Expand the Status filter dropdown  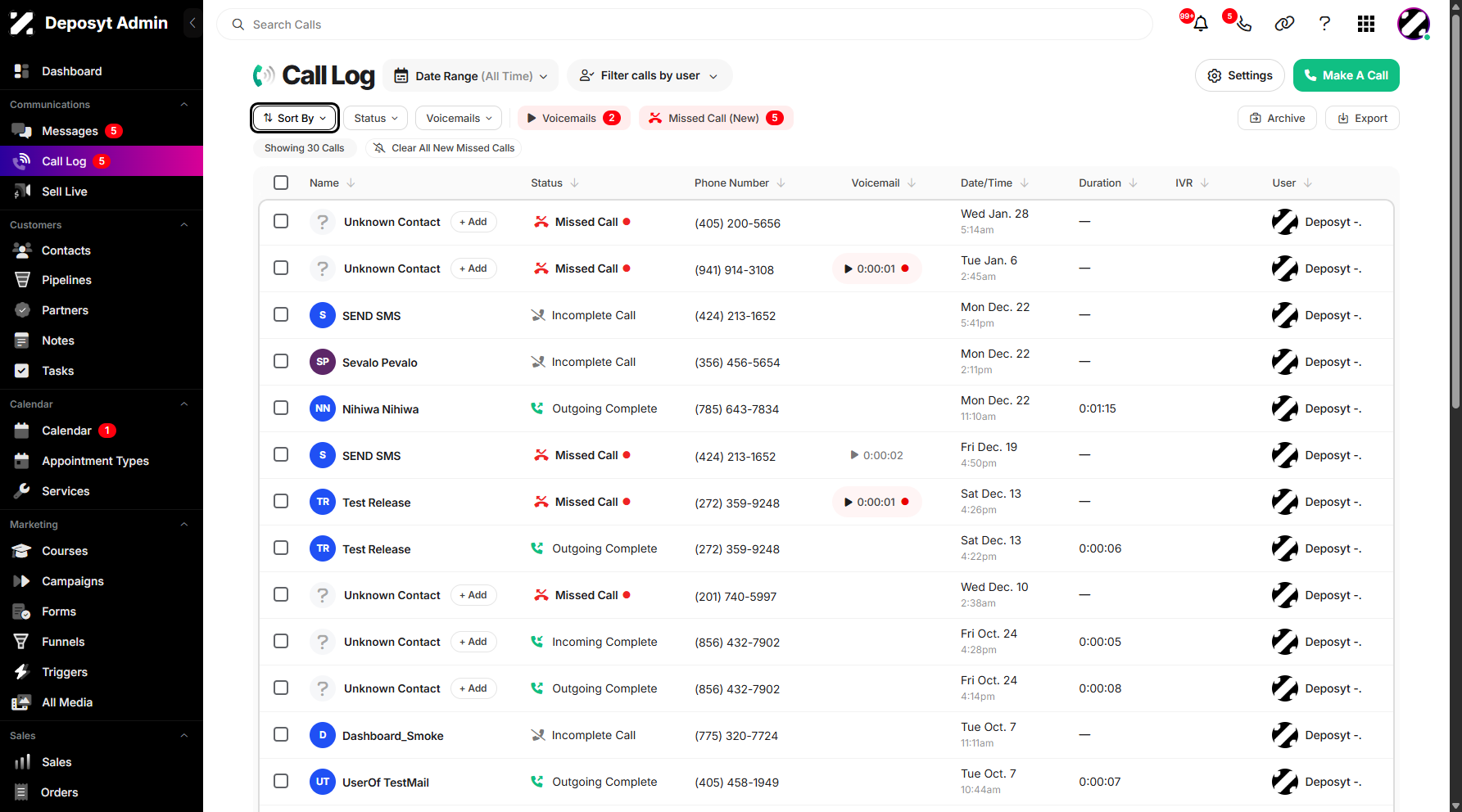pyautogui.click(x=375, y=118)
